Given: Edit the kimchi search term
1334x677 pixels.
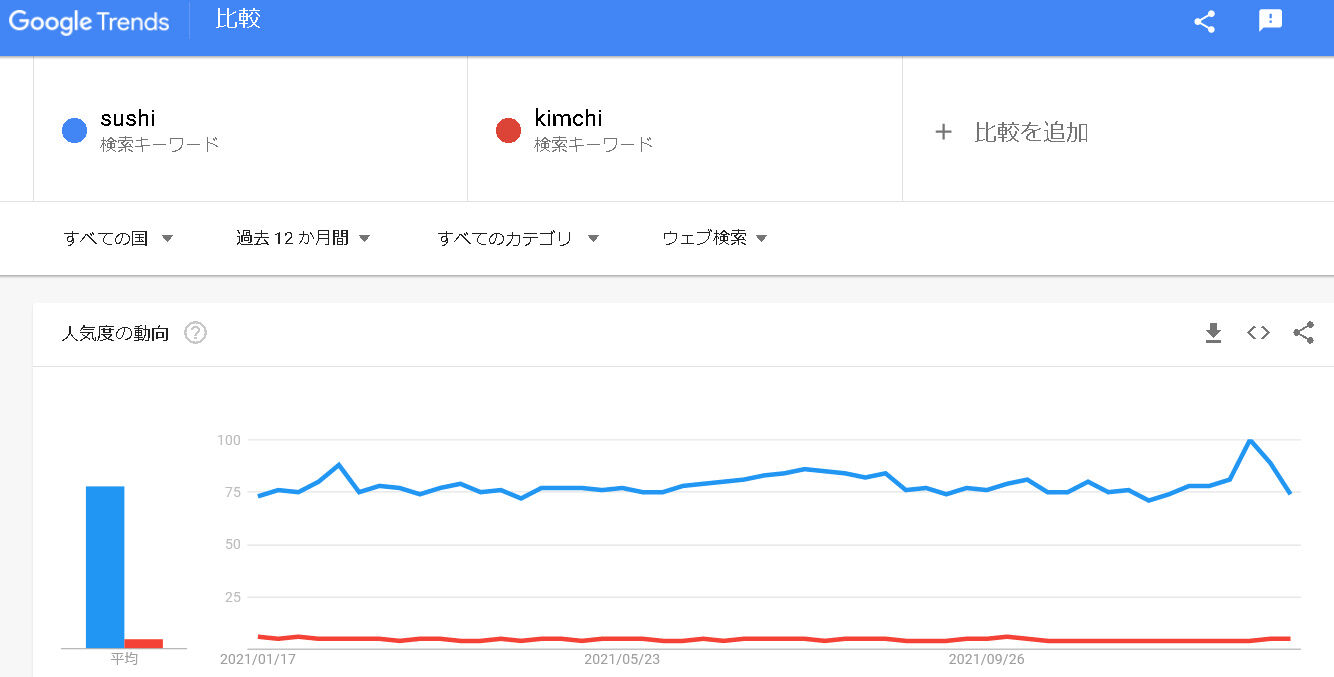Looking at the screenshot, I should click(x=685, y=130).
